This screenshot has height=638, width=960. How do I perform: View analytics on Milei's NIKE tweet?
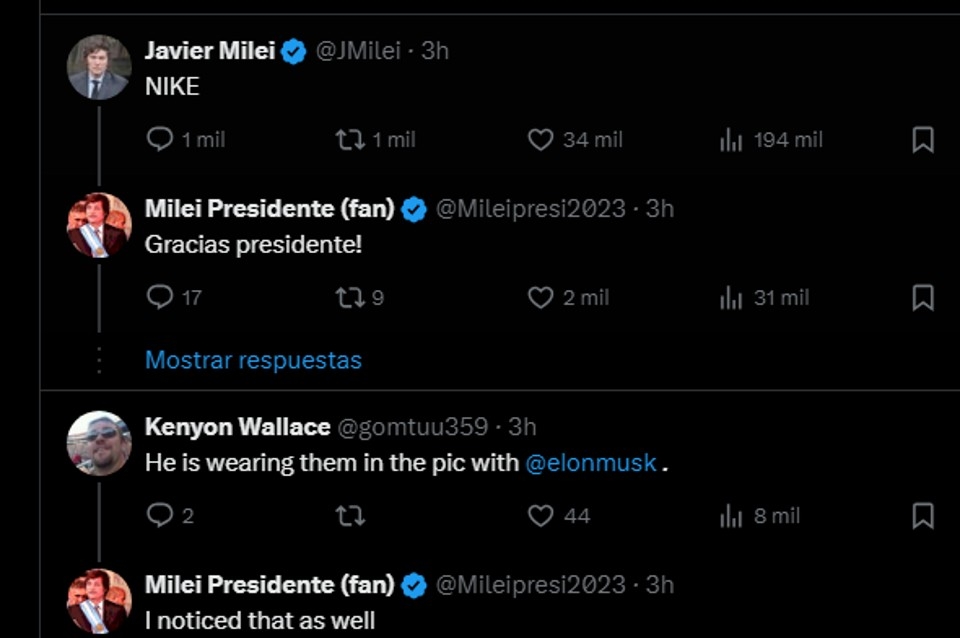731,139
